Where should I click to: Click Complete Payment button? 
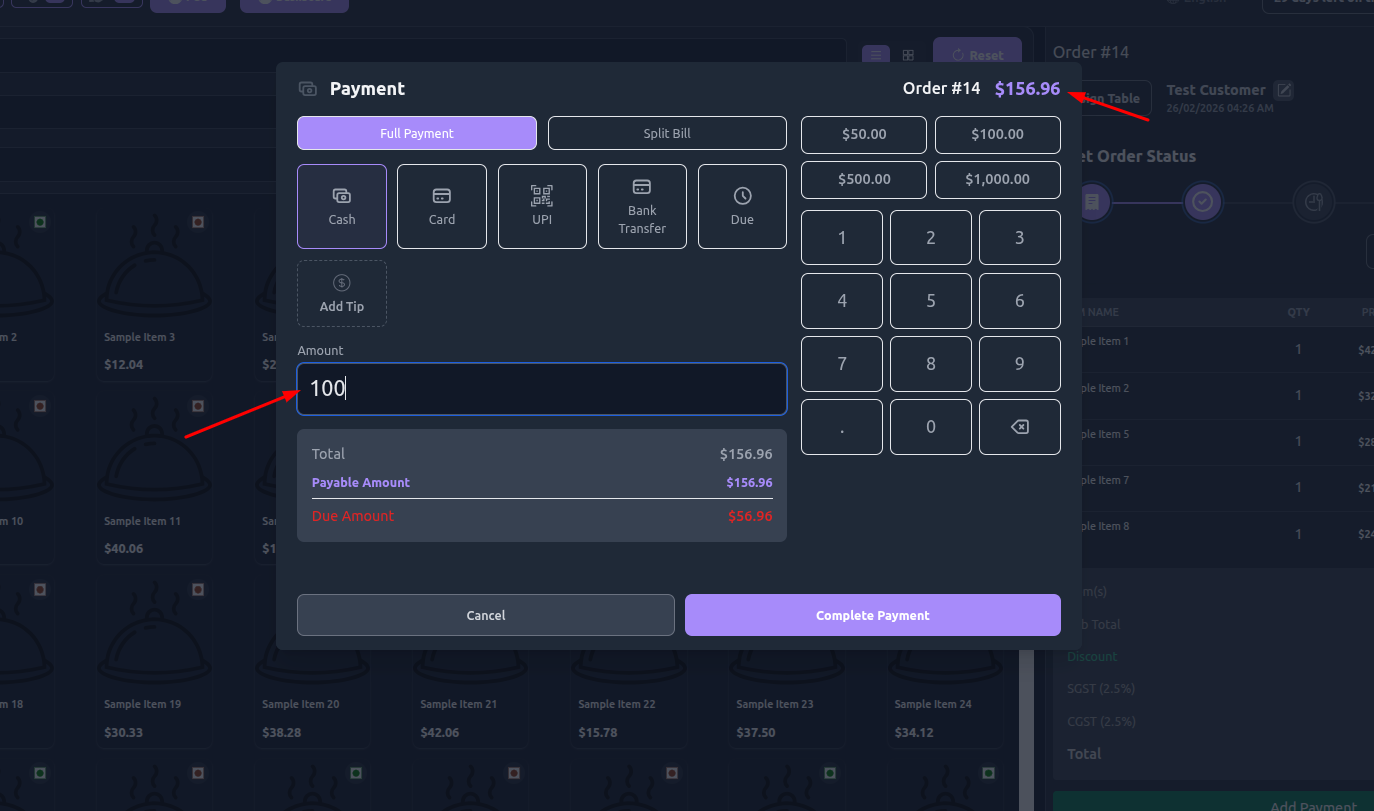click(x=873, y=615)
